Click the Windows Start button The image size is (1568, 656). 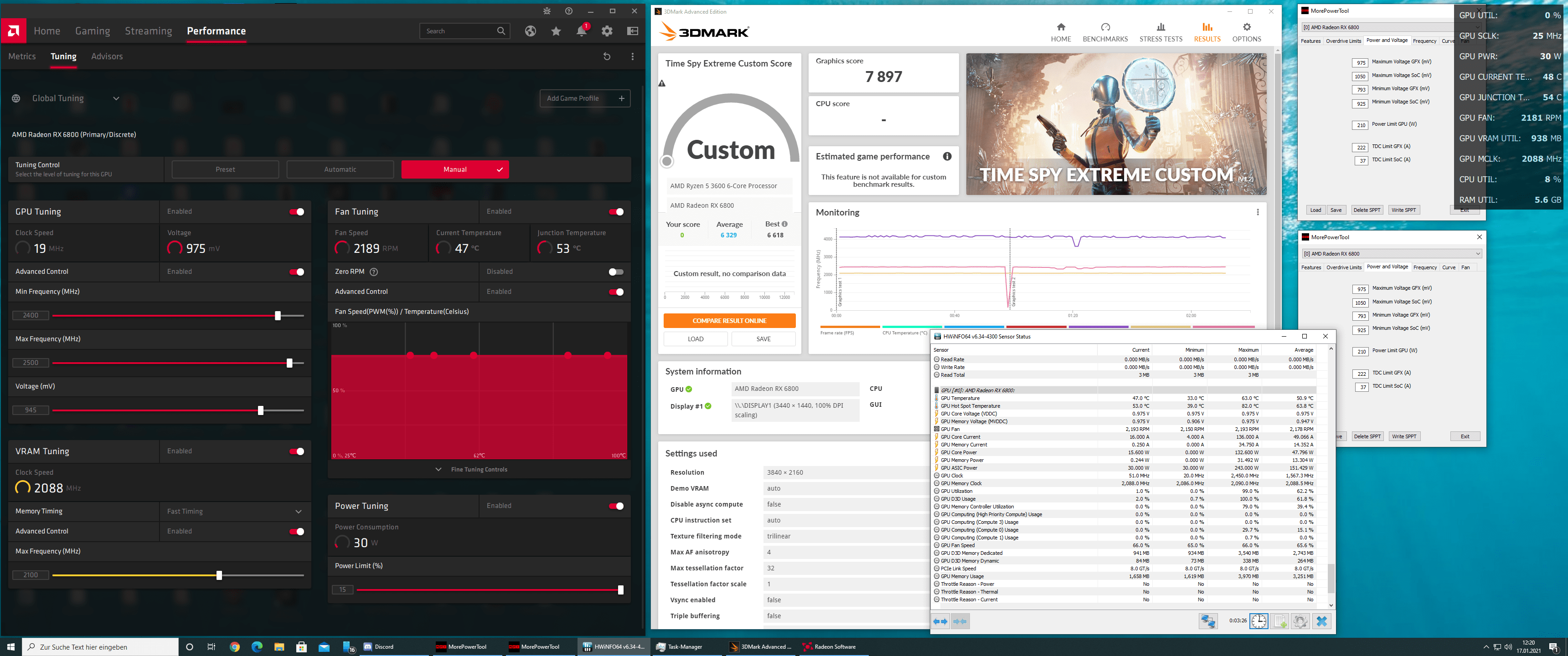(x=10, y=647)
